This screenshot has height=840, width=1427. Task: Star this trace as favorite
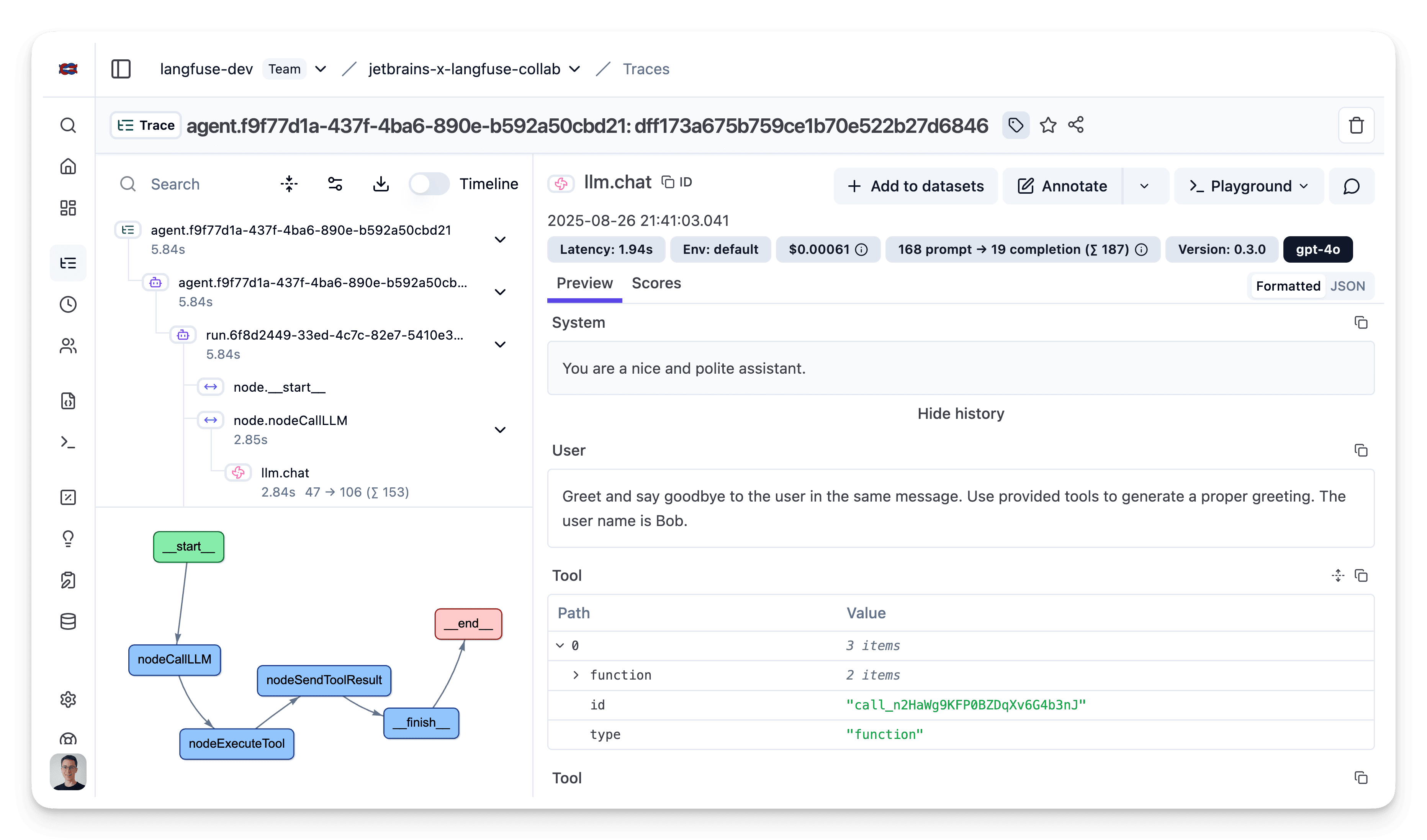[1047, 125]
